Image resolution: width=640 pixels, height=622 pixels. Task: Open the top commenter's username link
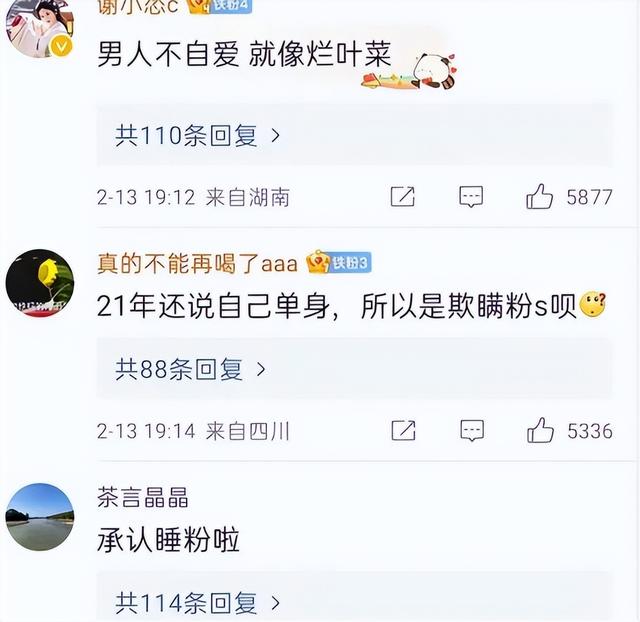138,7
